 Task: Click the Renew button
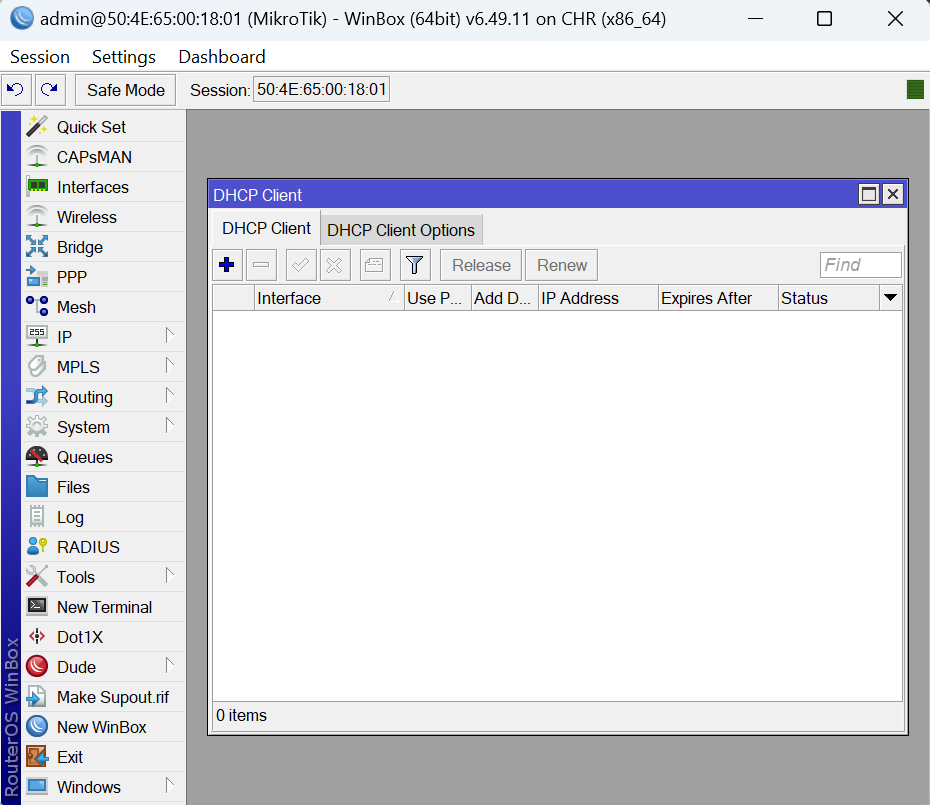coord(562,265)
